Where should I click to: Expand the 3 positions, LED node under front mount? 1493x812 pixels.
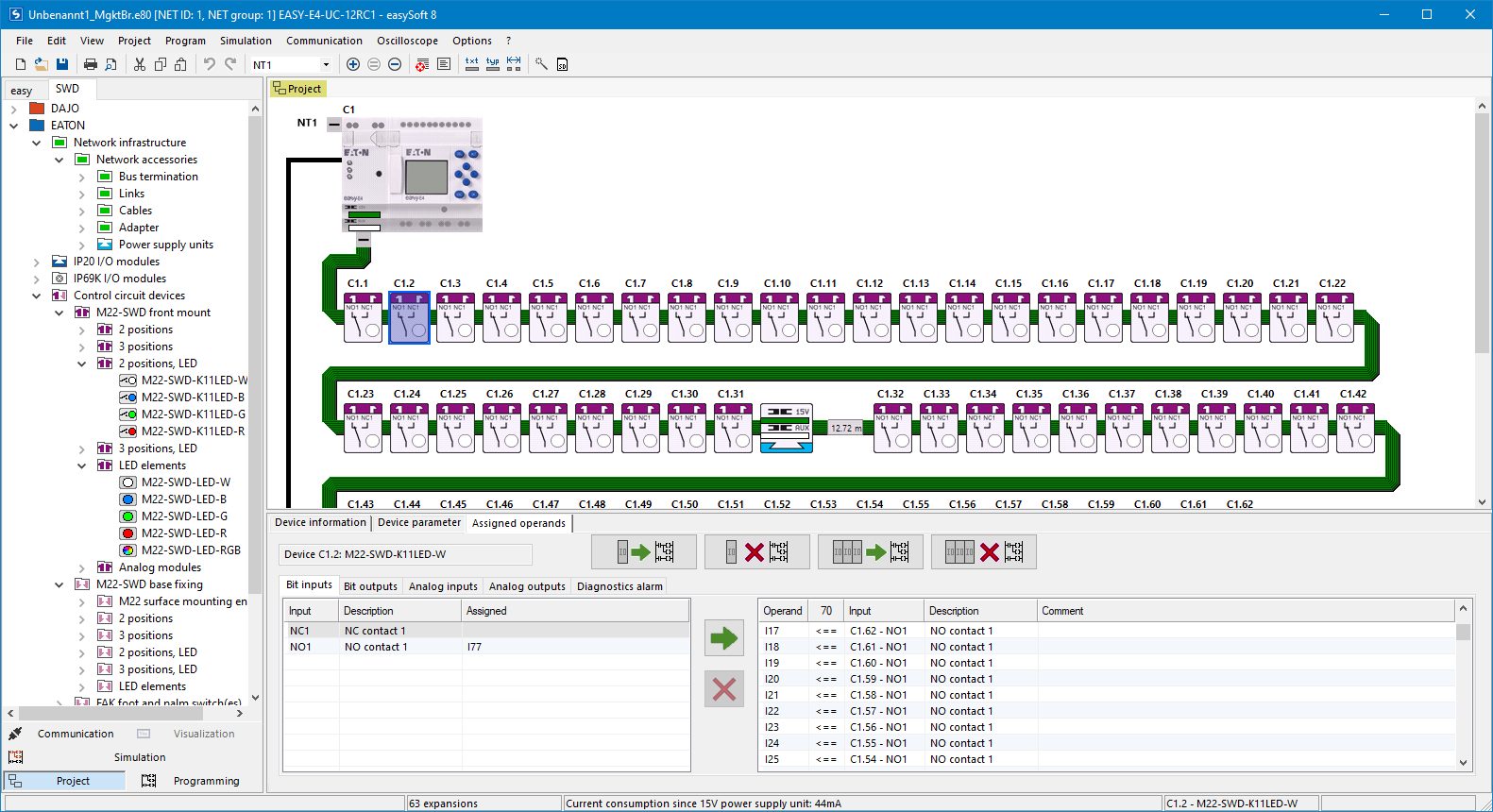tap(81, 448)
